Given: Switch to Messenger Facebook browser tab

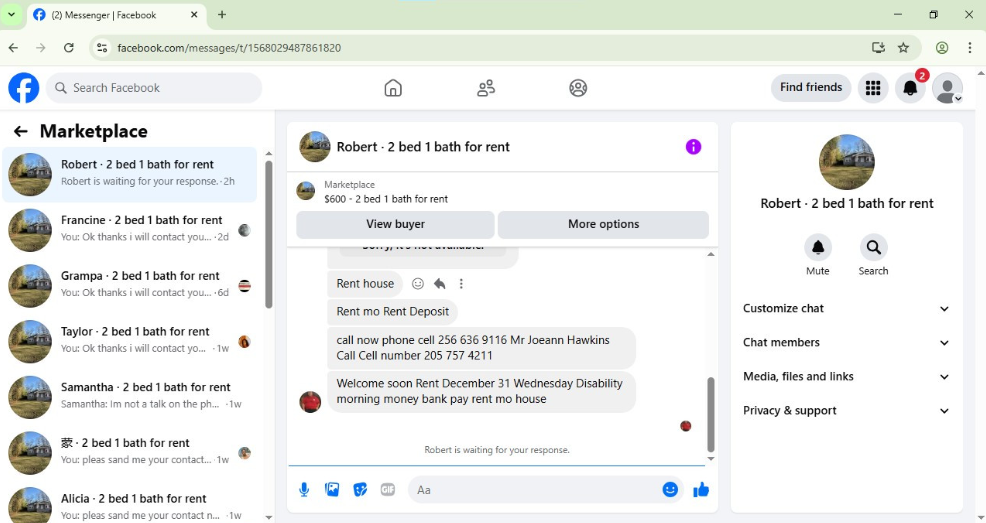Looking at the screenshot, I should click(x=116, y=15).
